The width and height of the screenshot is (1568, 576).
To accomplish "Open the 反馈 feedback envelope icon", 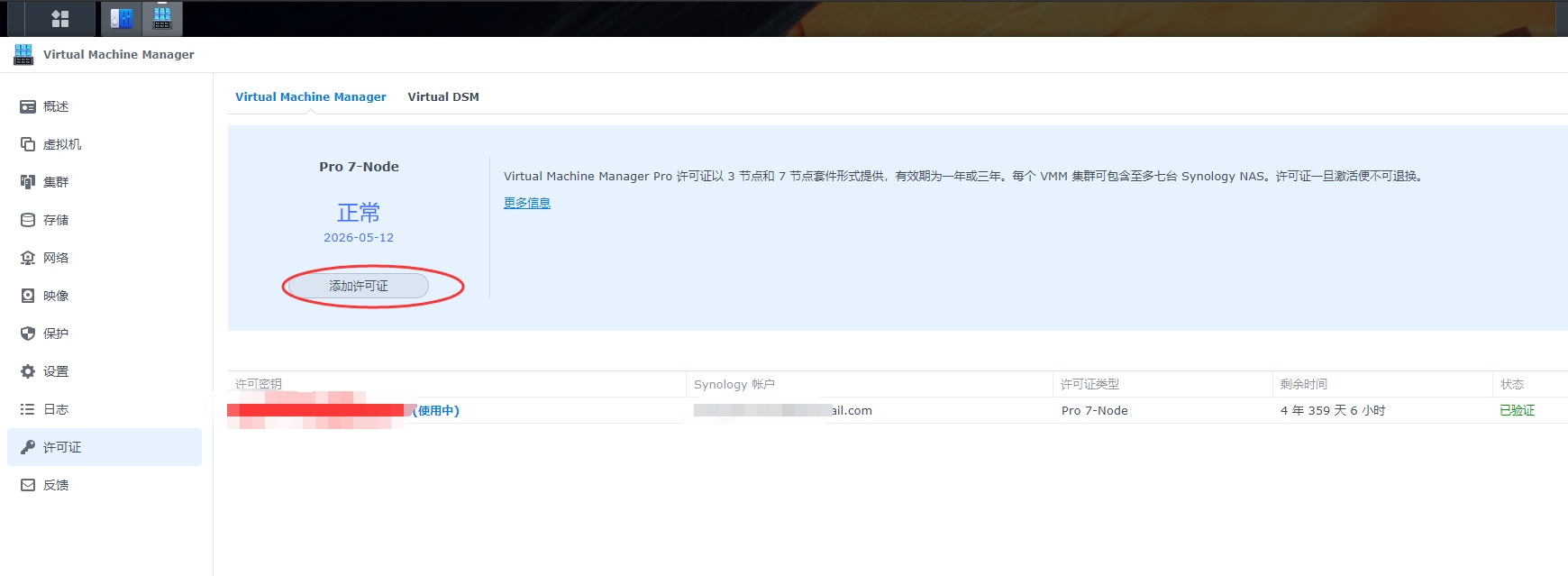I will [28, 485].
